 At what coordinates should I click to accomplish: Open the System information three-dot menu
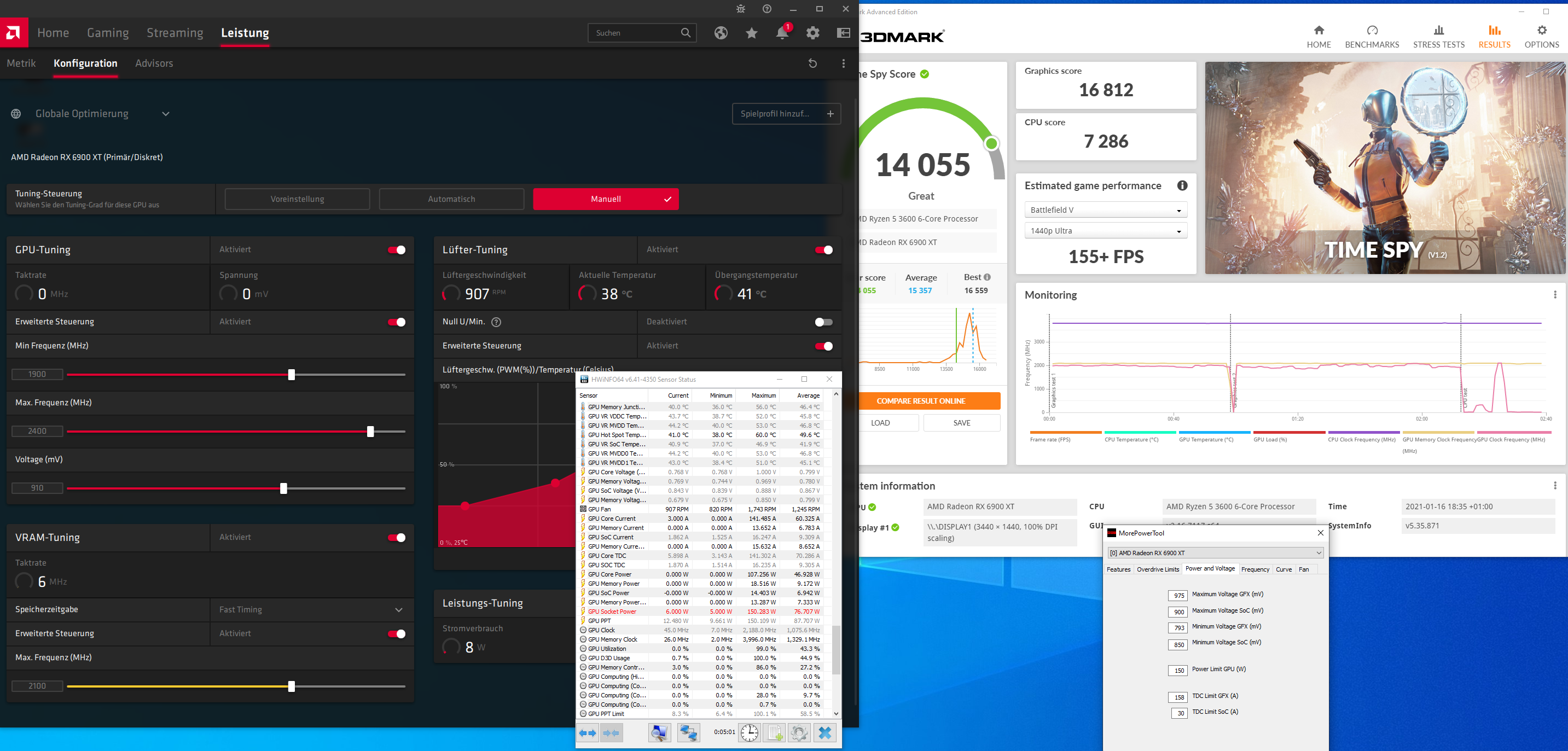(x=1555, y=486)
